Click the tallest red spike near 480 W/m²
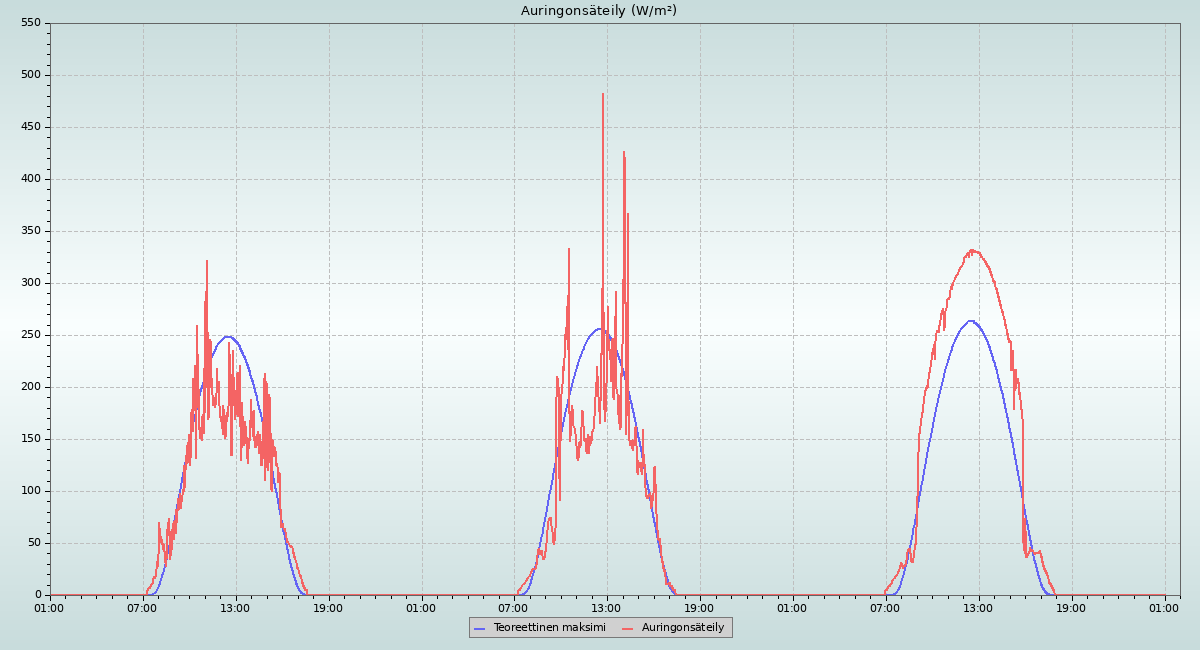Screen dimensions: 1200x650 (603, 96)
